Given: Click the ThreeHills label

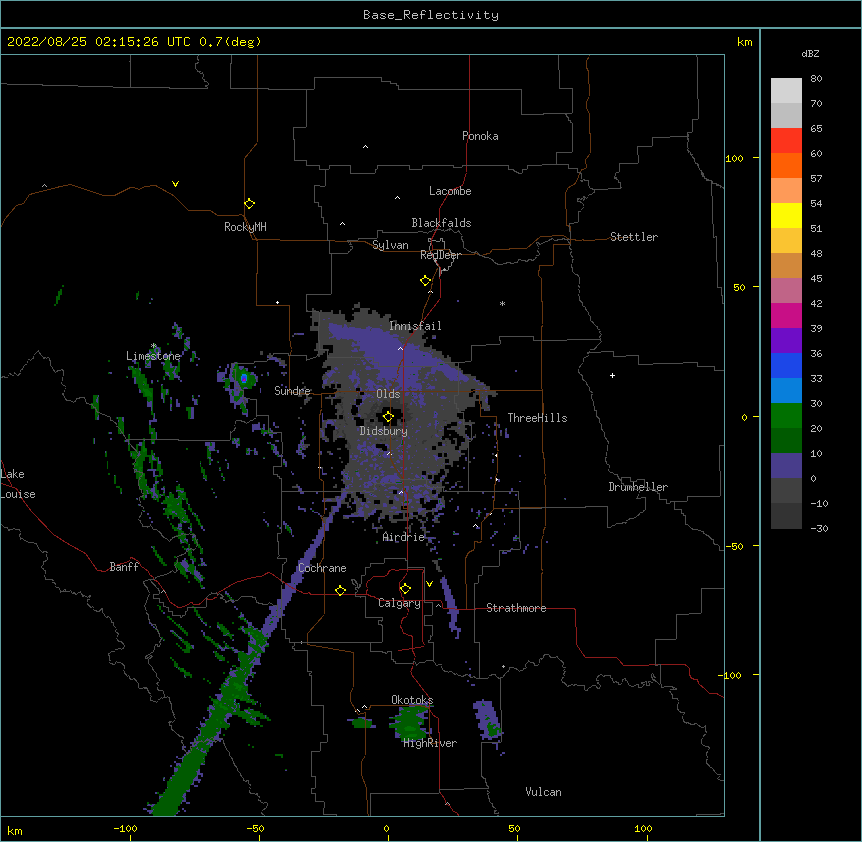Looking at the screenshot, I should (x=537, y=418).
